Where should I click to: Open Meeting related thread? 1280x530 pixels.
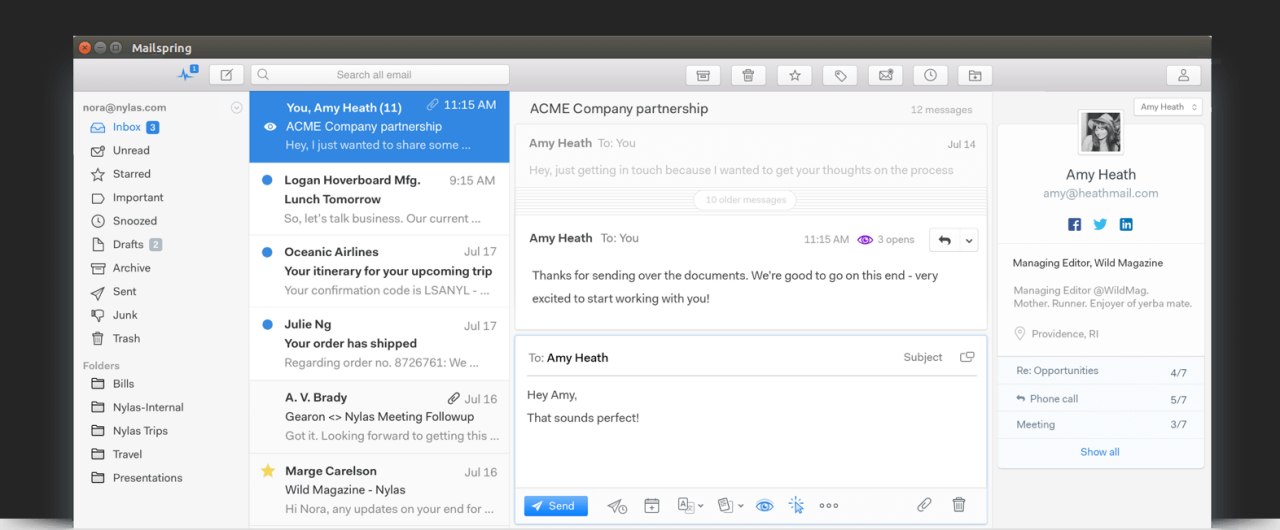click(x=1101, y=425)
